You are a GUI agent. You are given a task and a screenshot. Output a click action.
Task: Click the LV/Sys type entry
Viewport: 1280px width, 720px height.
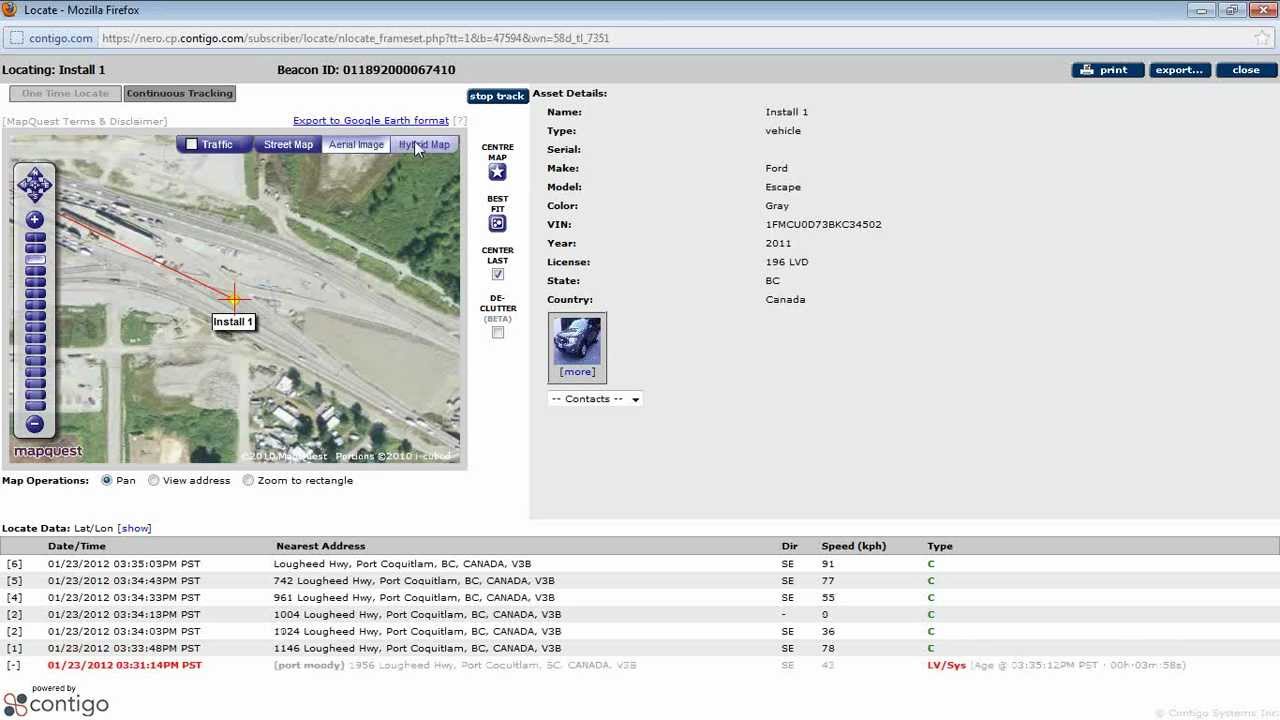[x=946, y=665]
